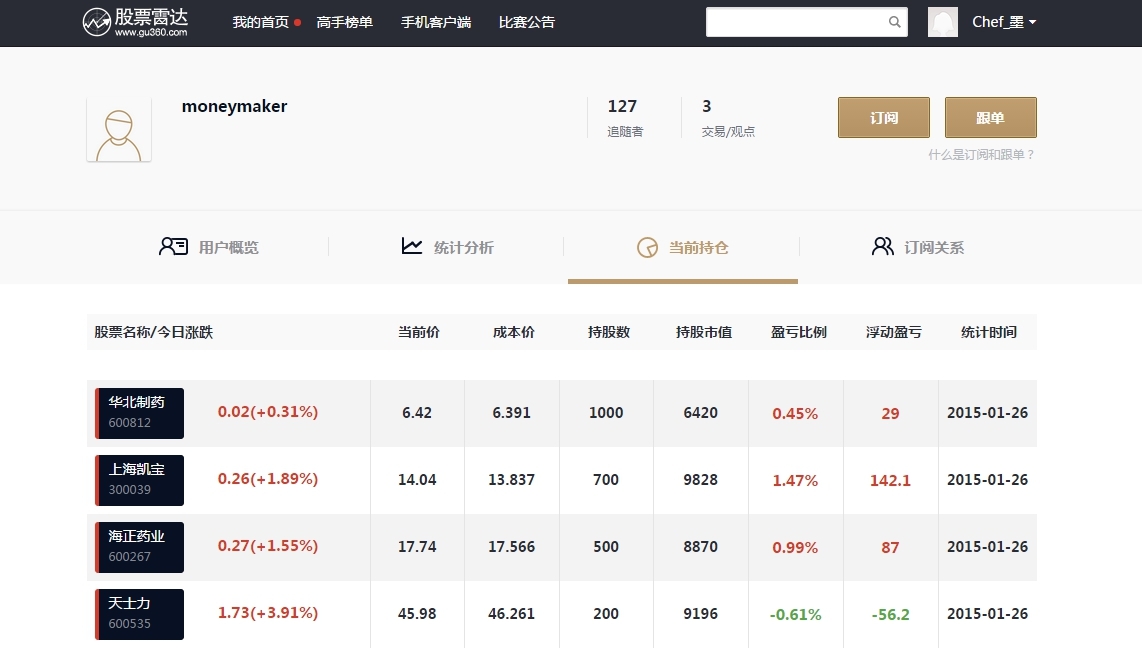
Task: Click profit ratio 1.47%
Action: tap(795, 481)
